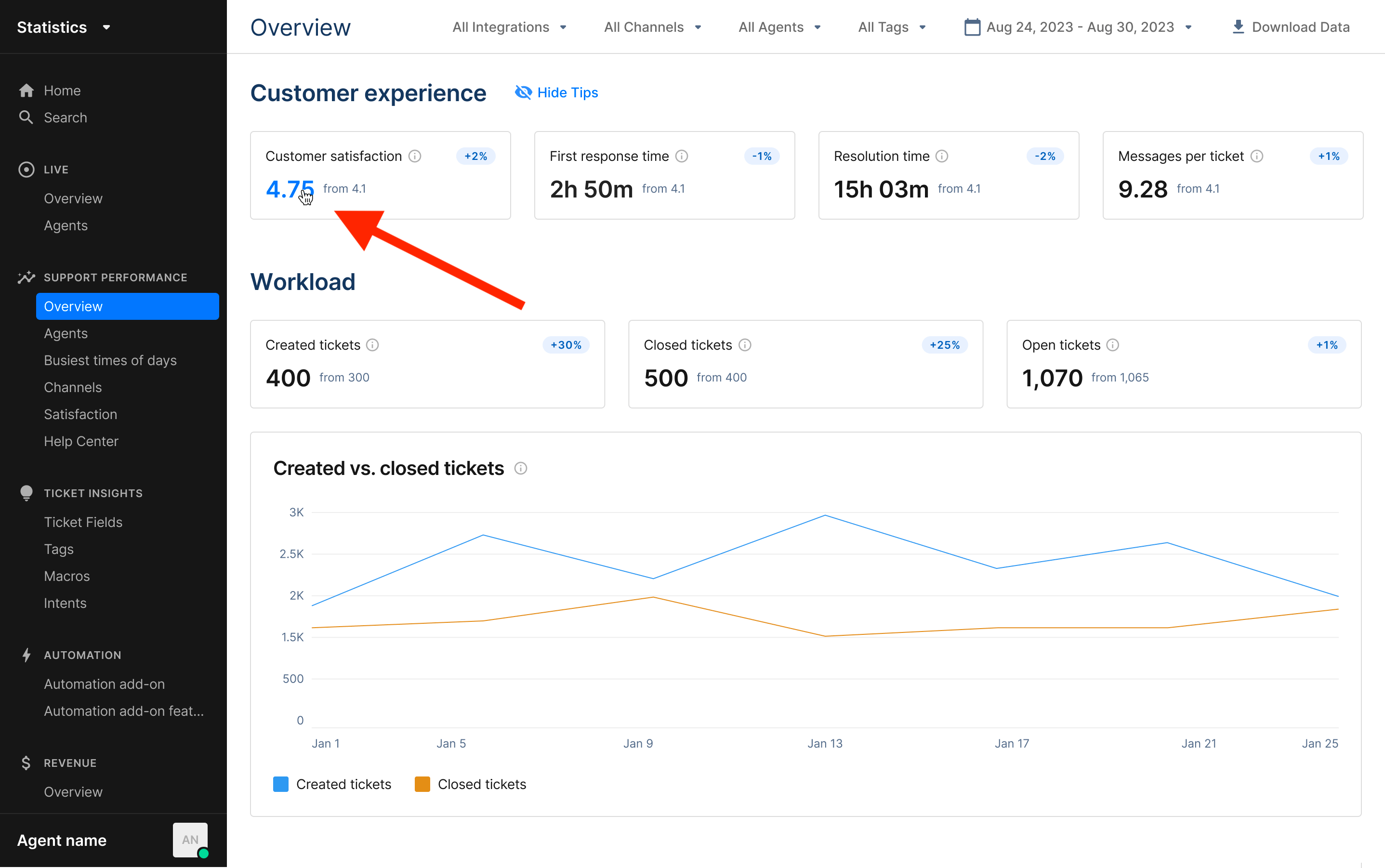Open the Automation add-on page
Screen dimensions: 1385x868
point(105,684)
